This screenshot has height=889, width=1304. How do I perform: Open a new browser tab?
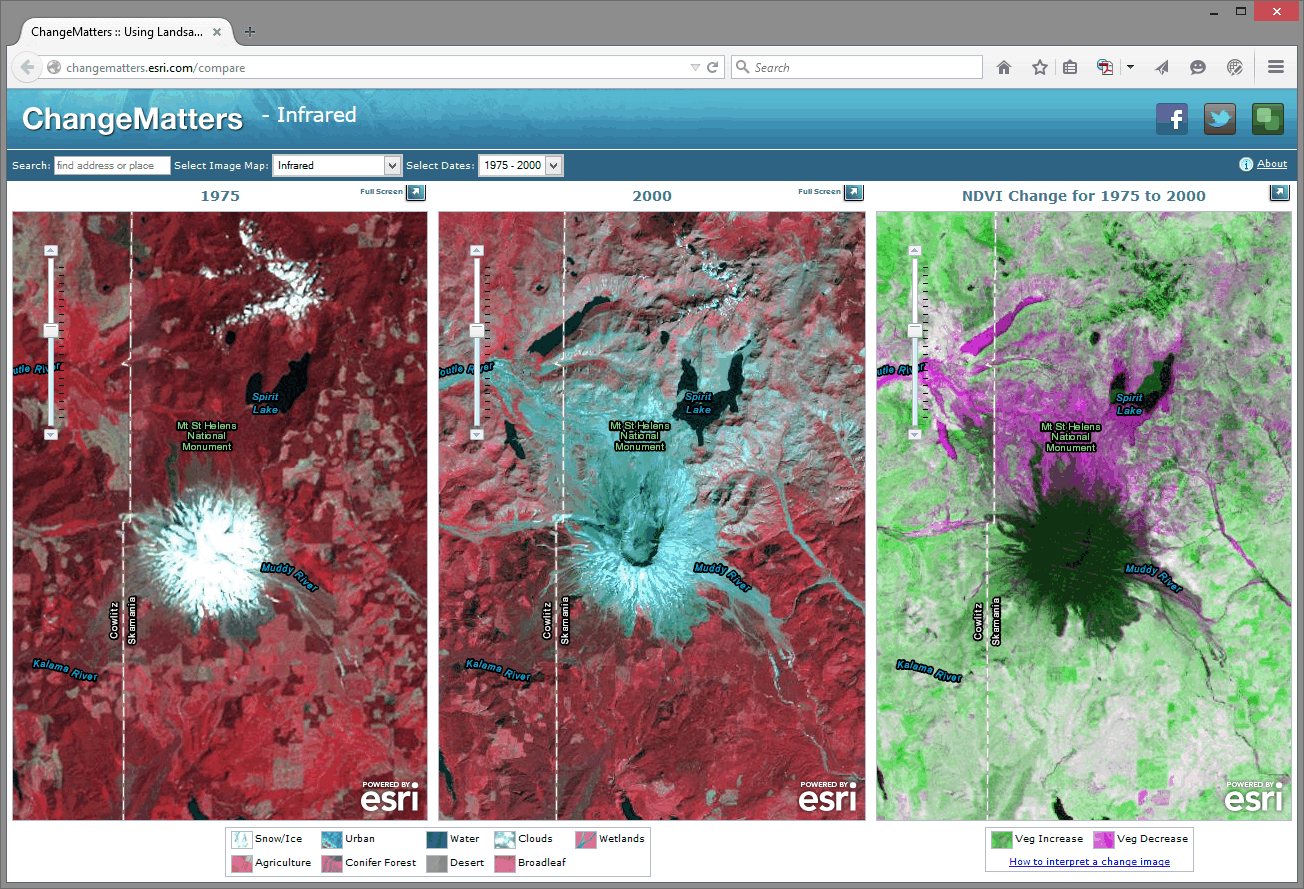[x=250, y=31]
